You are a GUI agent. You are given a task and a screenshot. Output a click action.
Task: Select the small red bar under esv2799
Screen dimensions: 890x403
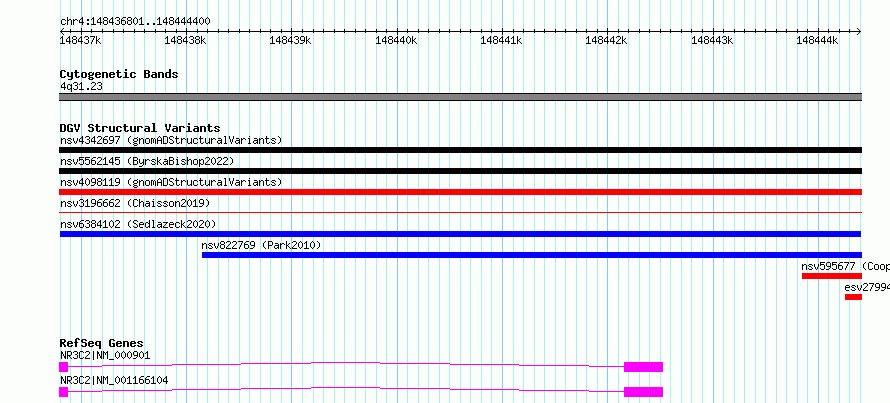[853, 297]
